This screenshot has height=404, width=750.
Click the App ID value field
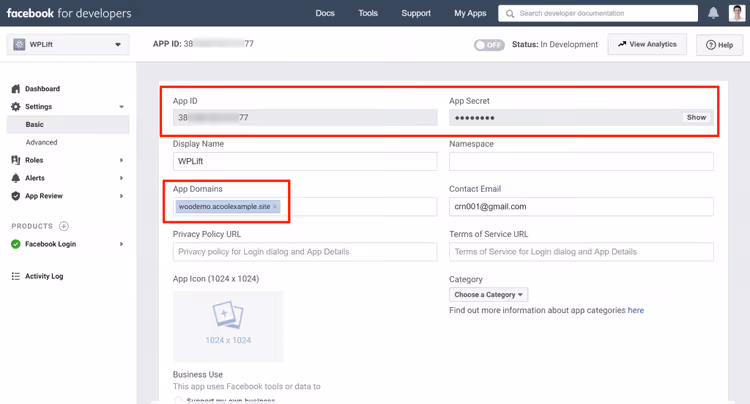coord(305,118)
